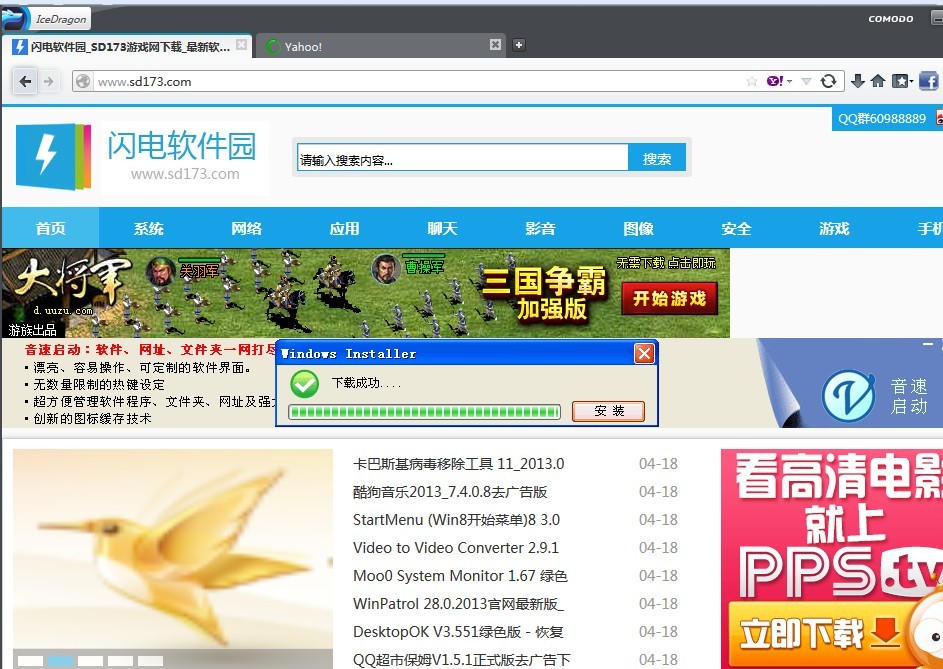Click the 大将军 game logo
Screen dimensions: 943x669
point(71,282)
